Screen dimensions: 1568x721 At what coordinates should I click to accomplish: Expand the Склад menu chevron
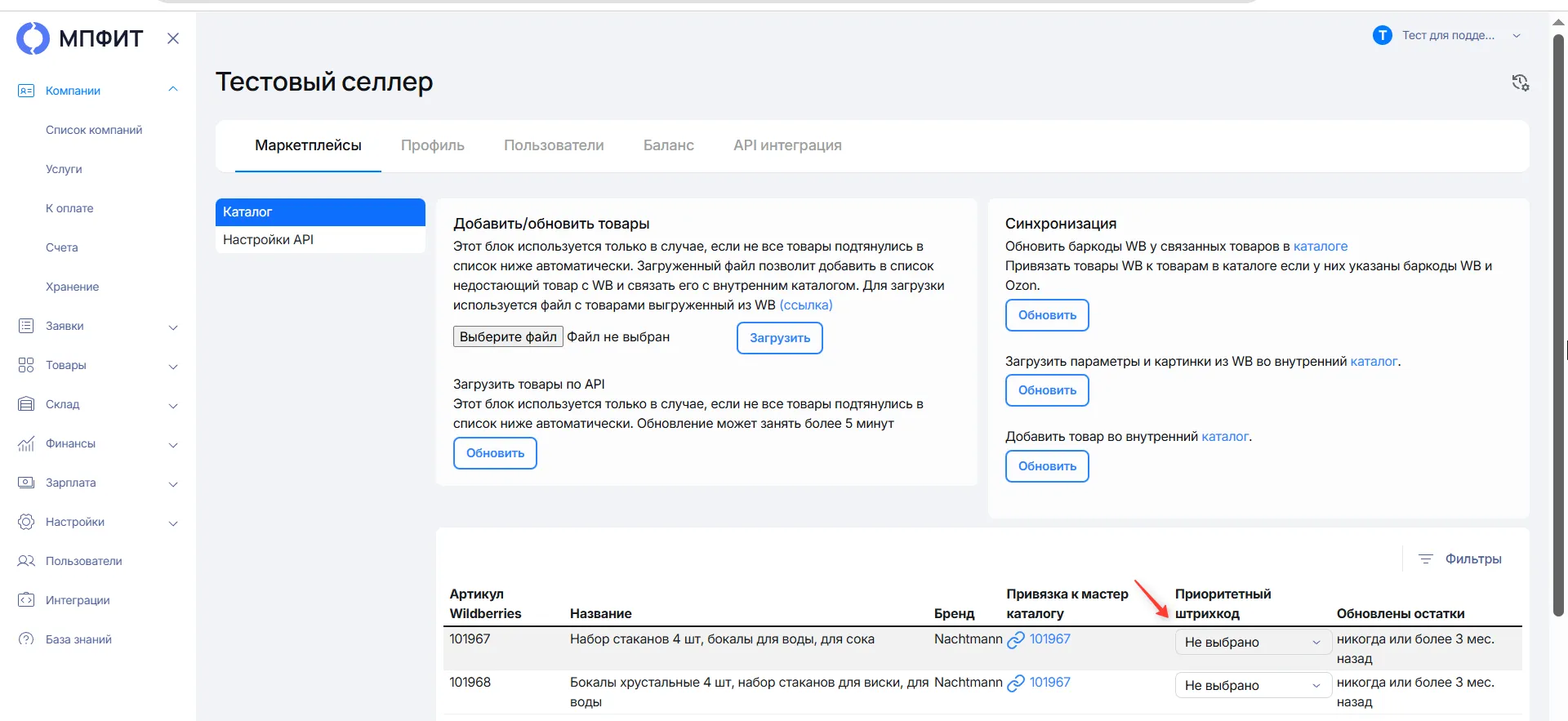(x=173, y=405)
